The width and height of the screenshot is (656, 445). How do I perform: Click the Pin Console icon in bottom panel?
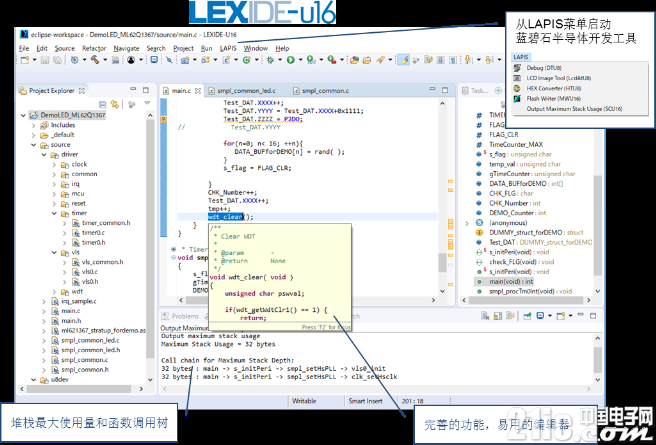527,316
